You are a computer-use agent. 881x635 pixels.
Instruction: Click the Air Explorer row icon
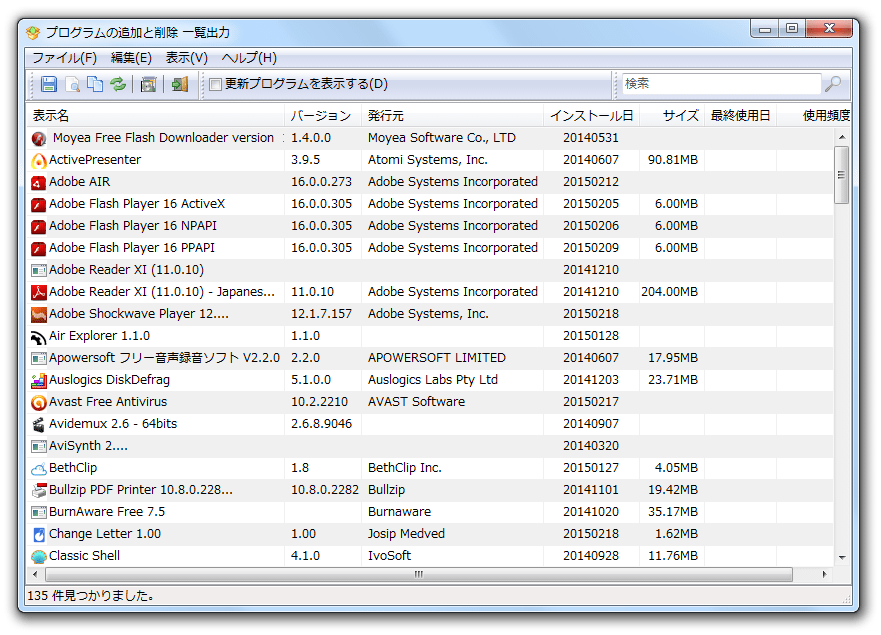(x=39, y=337)
